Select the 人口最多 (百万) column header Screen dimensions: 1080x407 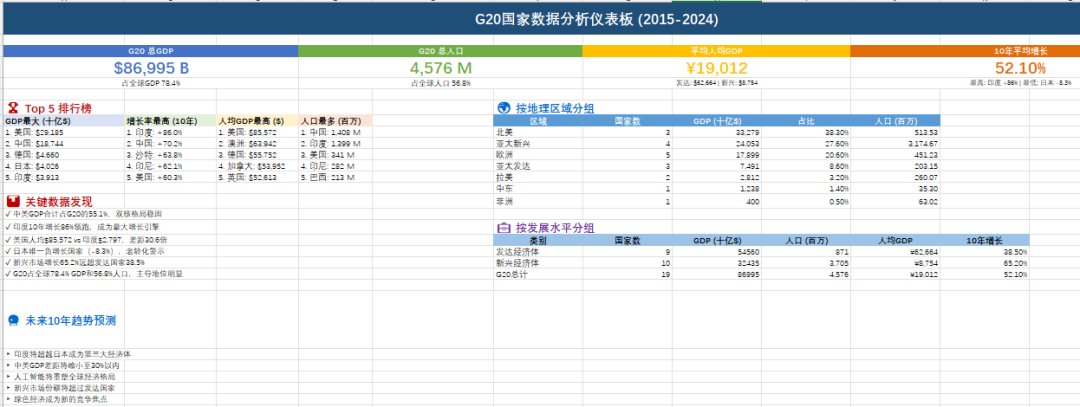335,121
